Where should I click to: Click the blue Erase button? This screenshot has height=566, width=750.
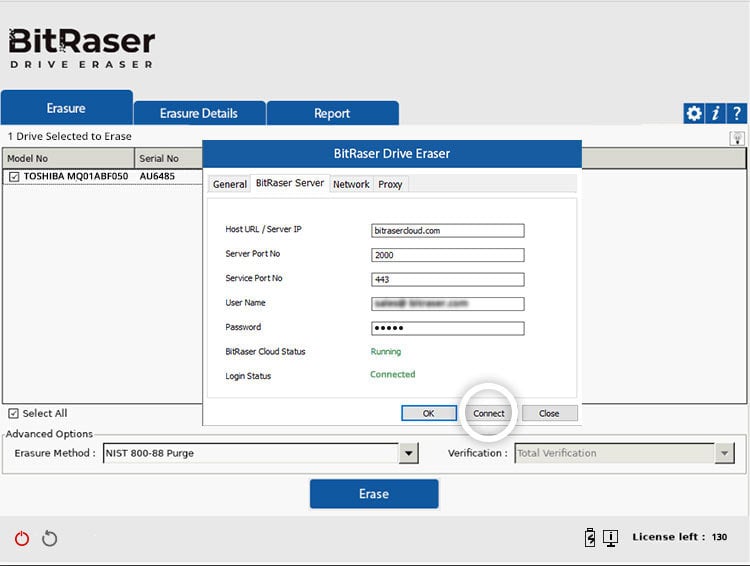tap(374, 494)
